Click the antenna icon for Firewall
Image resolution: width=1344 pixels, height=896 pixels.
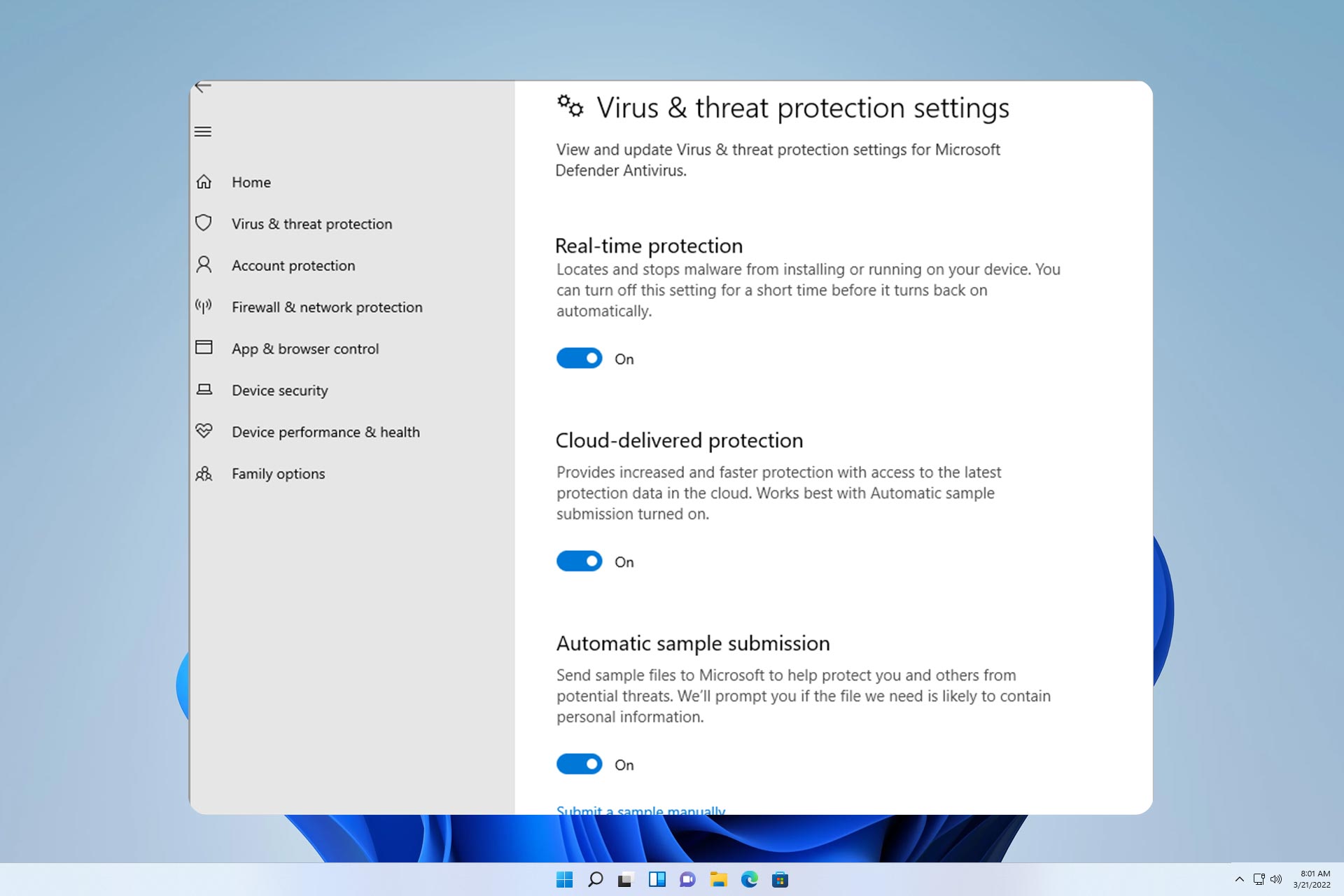click(204, 307)
